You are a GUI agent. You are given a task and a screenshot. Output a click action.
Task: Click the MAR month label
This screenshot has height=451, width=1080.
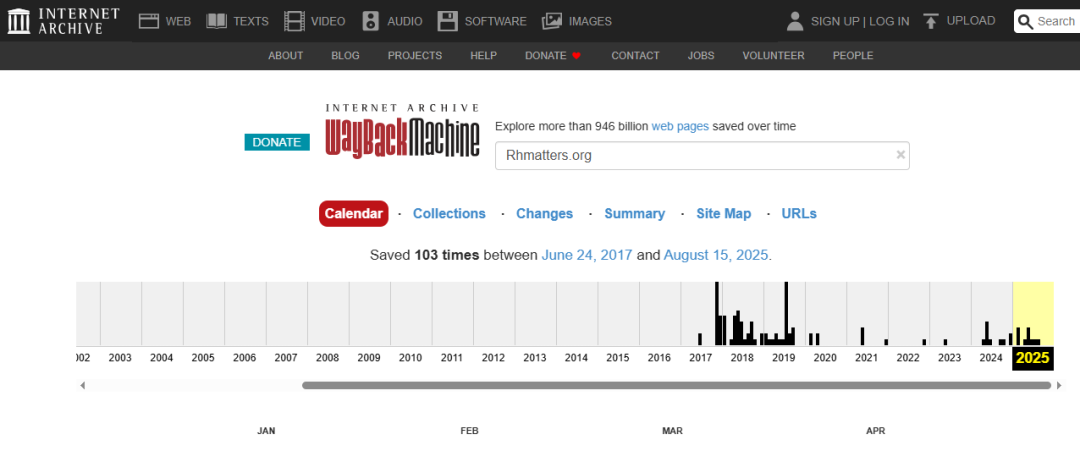point(672,431)
